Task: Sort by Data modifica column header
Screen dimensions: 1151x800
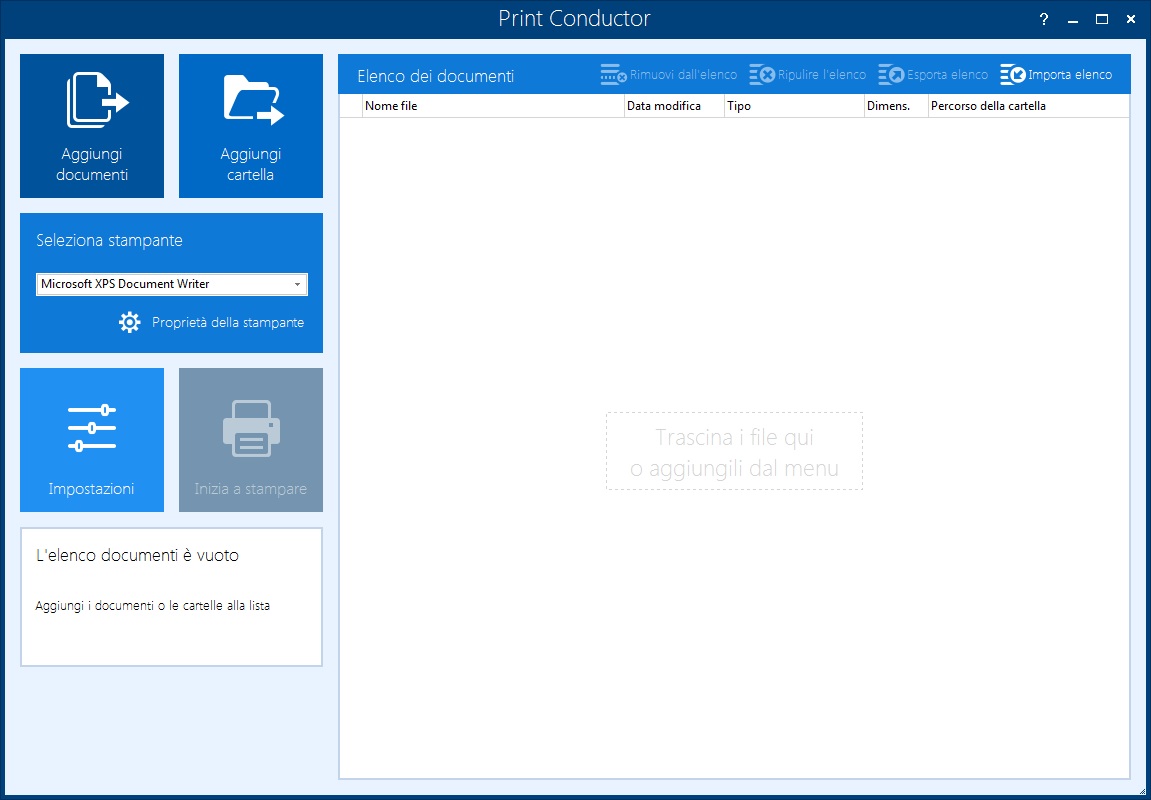Action: pos(674,106)
